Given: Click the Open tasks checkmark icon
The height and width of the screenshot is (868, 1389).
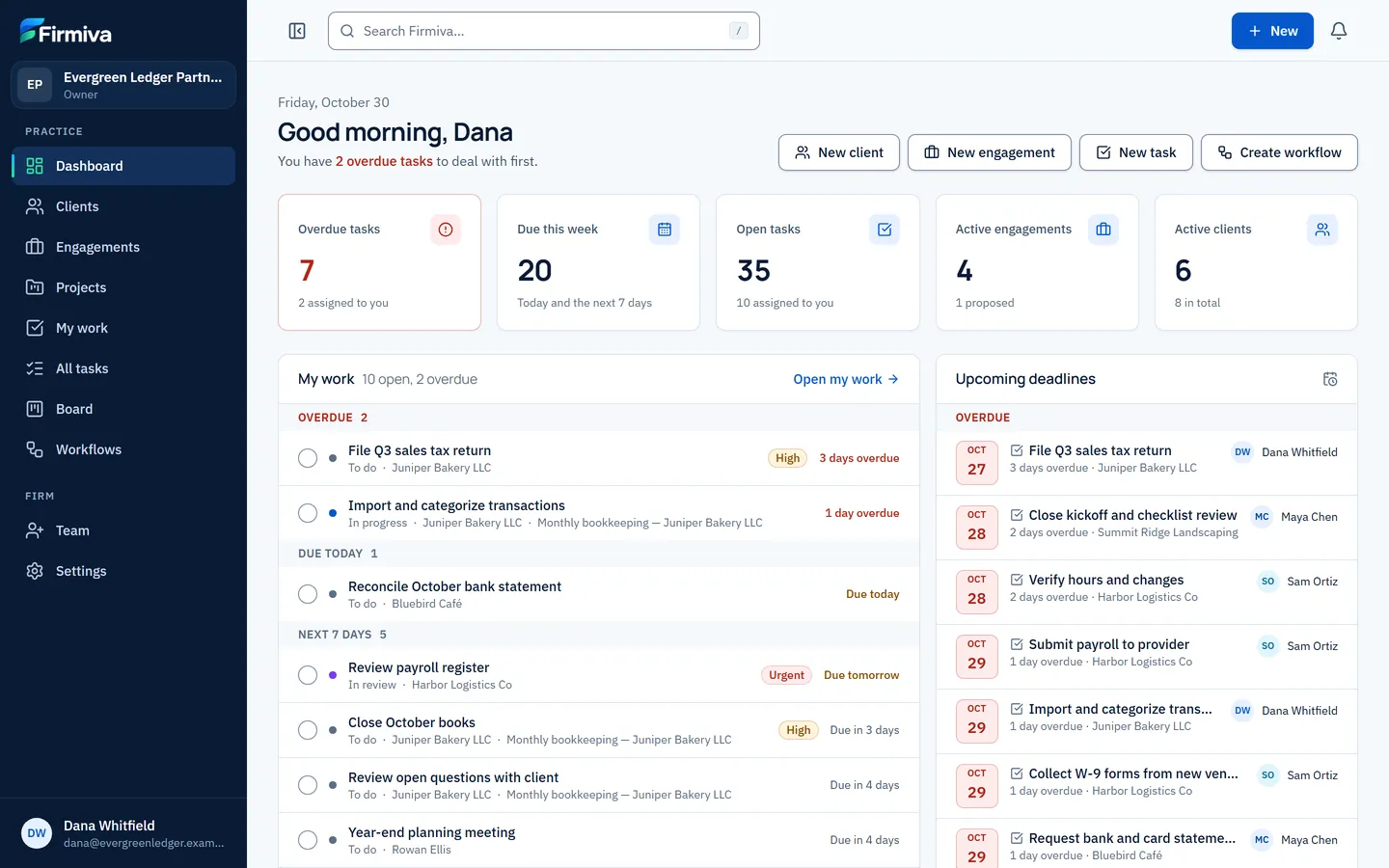Looking at the screenshot, I should click(885, 230).
